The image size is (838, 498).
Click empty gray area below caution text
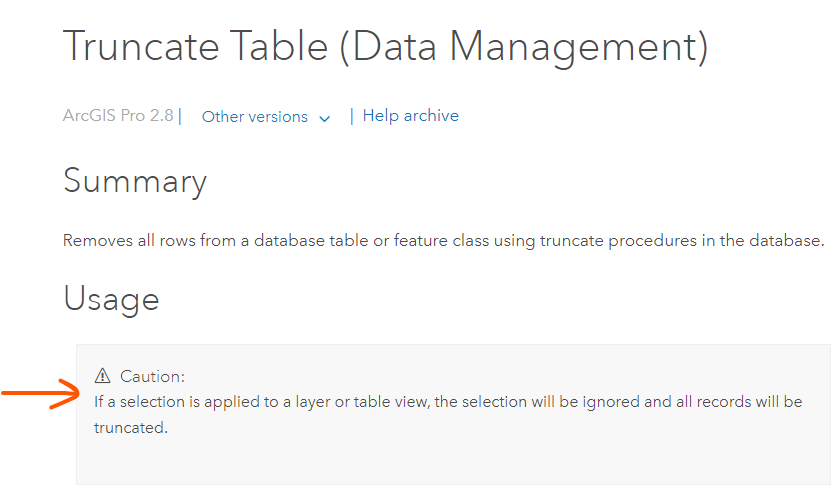(x=450, y=460)
